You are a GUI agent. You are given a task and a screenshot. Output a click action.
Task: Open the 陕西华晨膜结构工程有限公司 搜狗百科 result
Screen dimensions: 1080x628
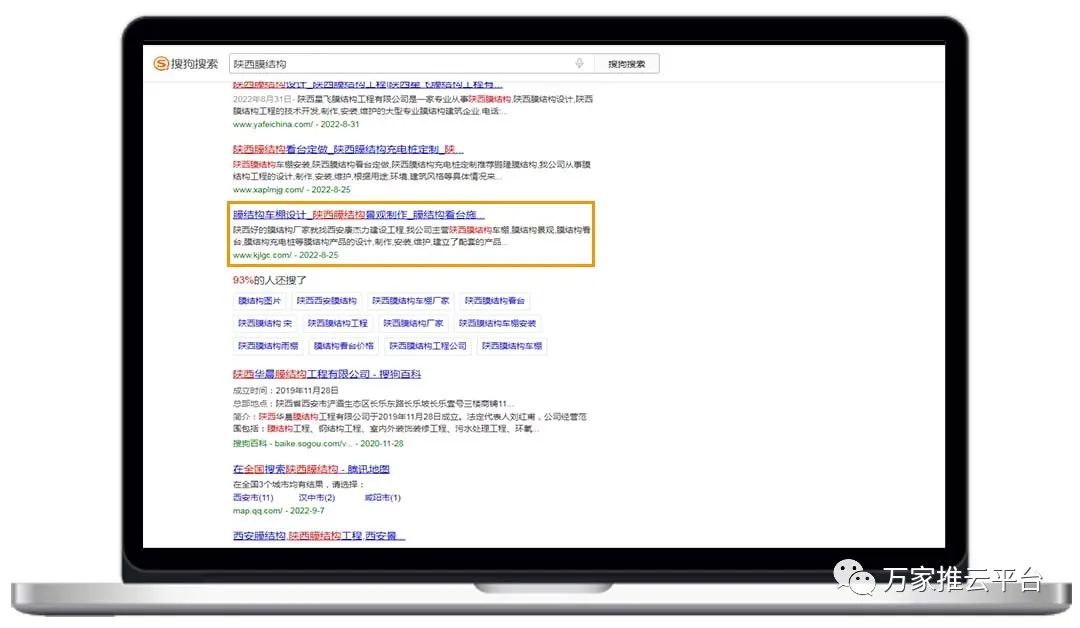[x=327, y=375]
